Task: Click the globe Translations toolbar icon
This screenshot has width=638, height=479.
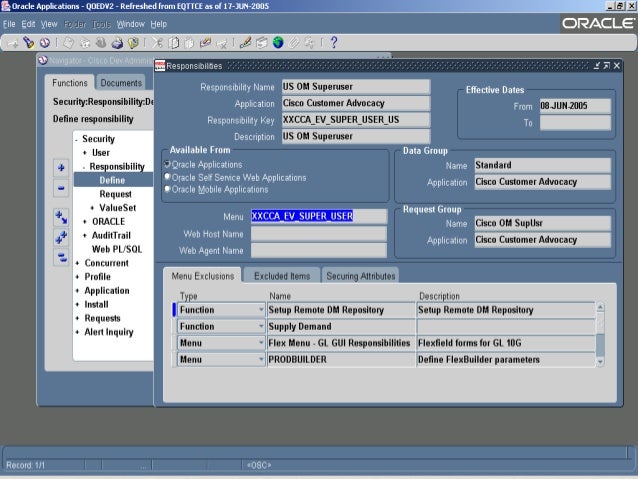Action: (277, 42)
